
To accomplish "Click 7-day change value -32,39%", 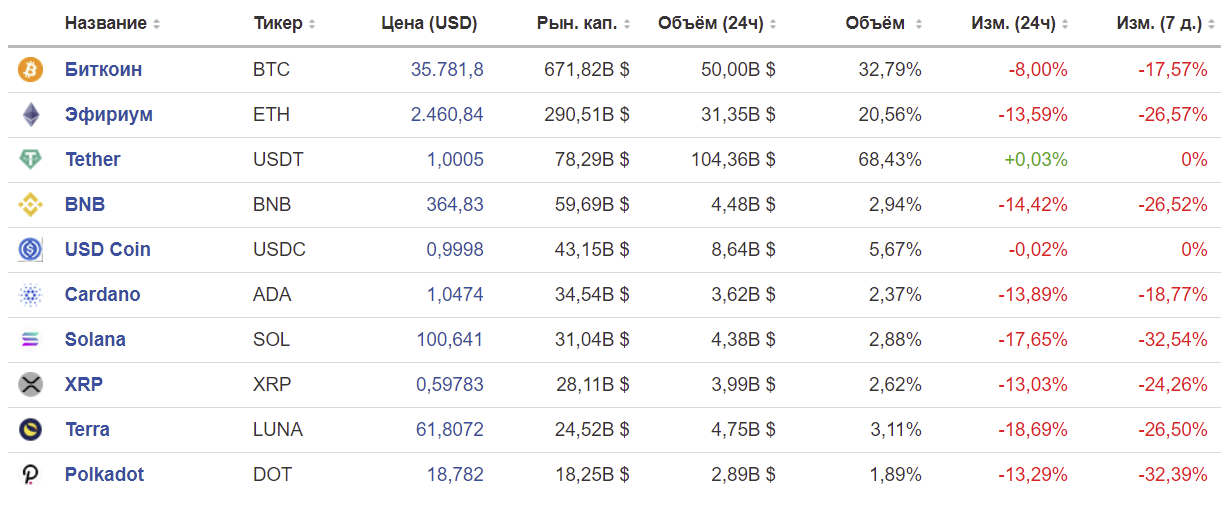I will 1173,475.
